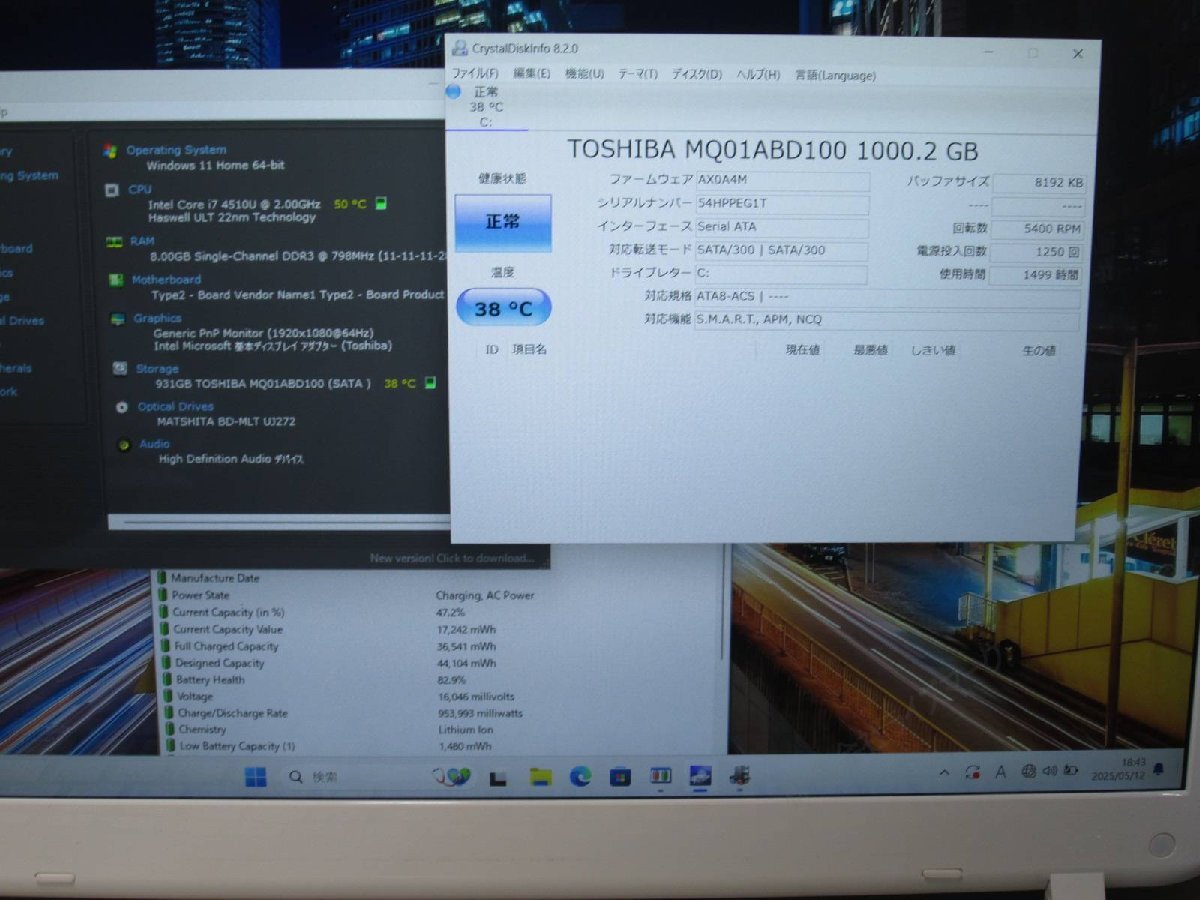Image resolution: width=1200 pixels, height=900 pixels.
Task: Open Task View from the taskbar
Action: pyautogui.click(x=498, y=778)
